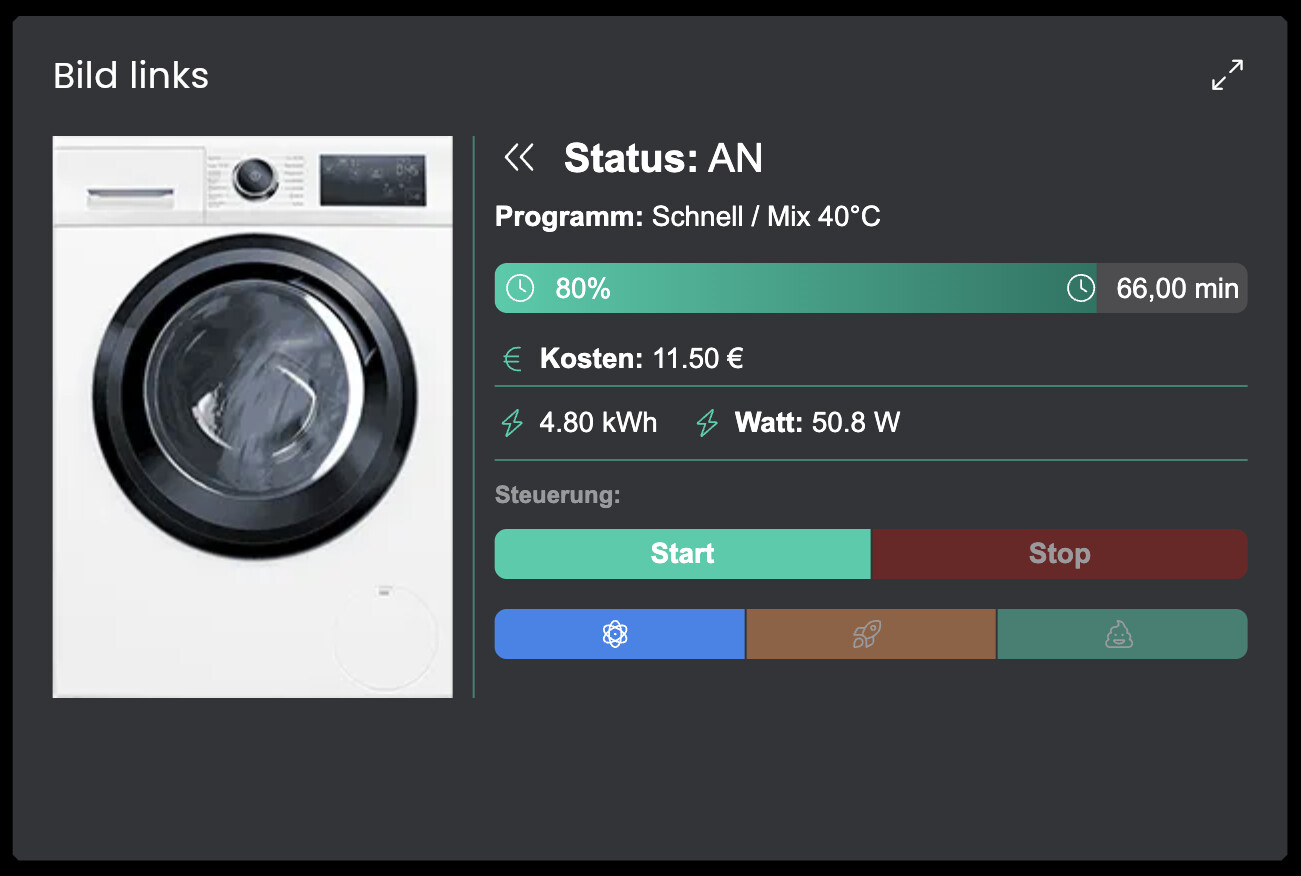
Task: Click the lightning icon beside 4.80 kWh
Action: (x=512, y=423)
